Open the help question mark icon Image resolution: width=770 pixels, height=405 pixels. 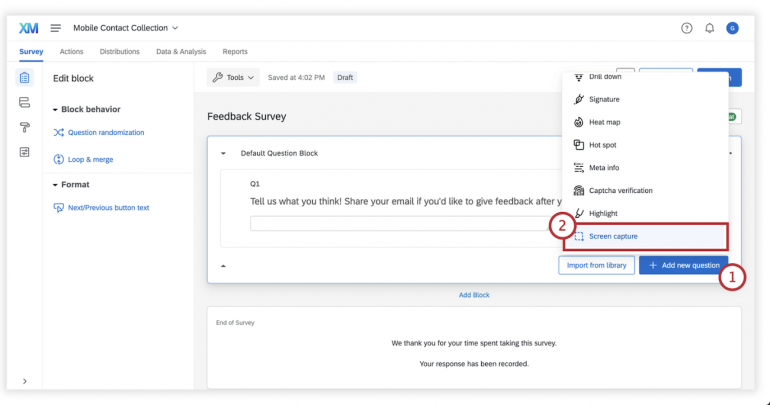click(x=687, y=27)
